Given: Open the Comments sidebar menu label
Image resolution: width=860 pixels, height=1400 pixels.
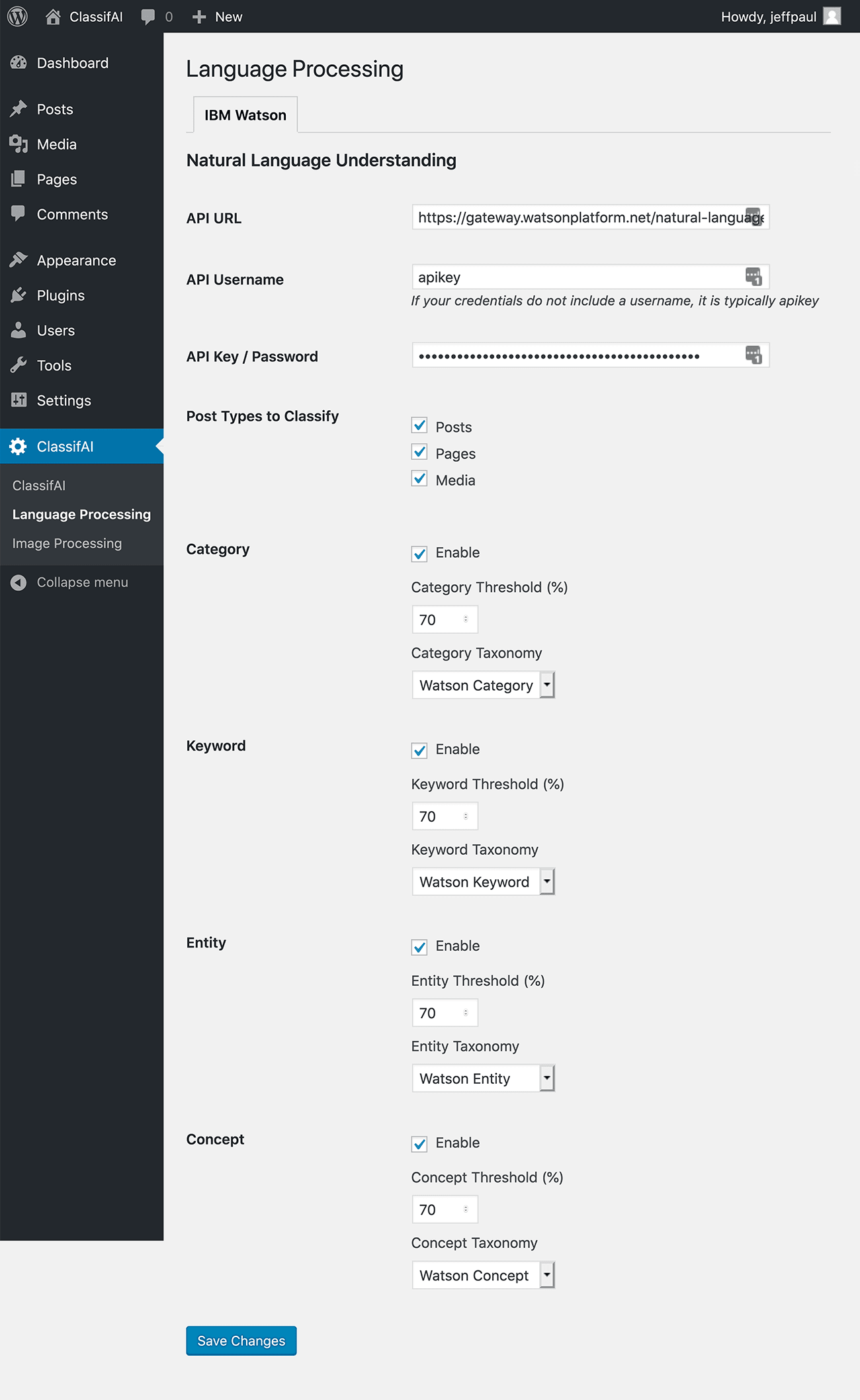Looking at the screenshot, I should click(x=72, y=214).
